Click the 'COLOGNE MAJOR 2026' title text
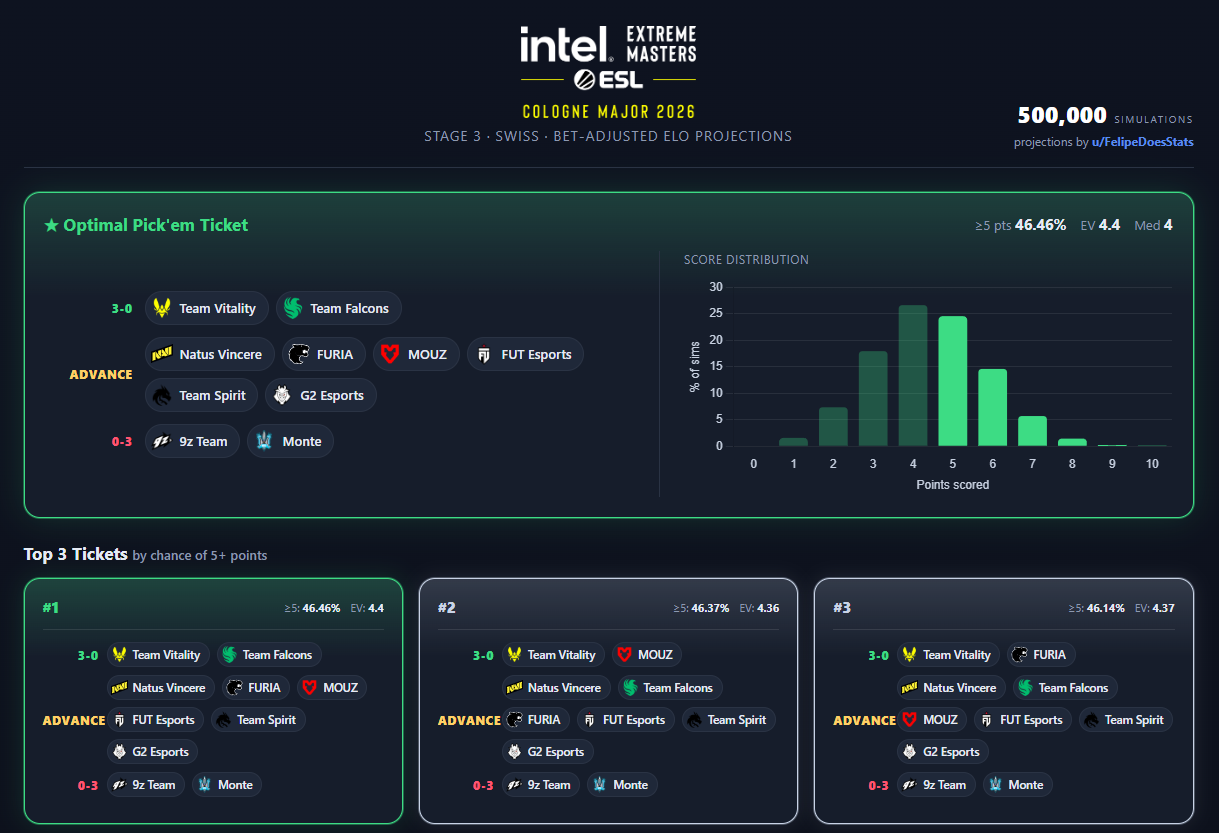 609,112
